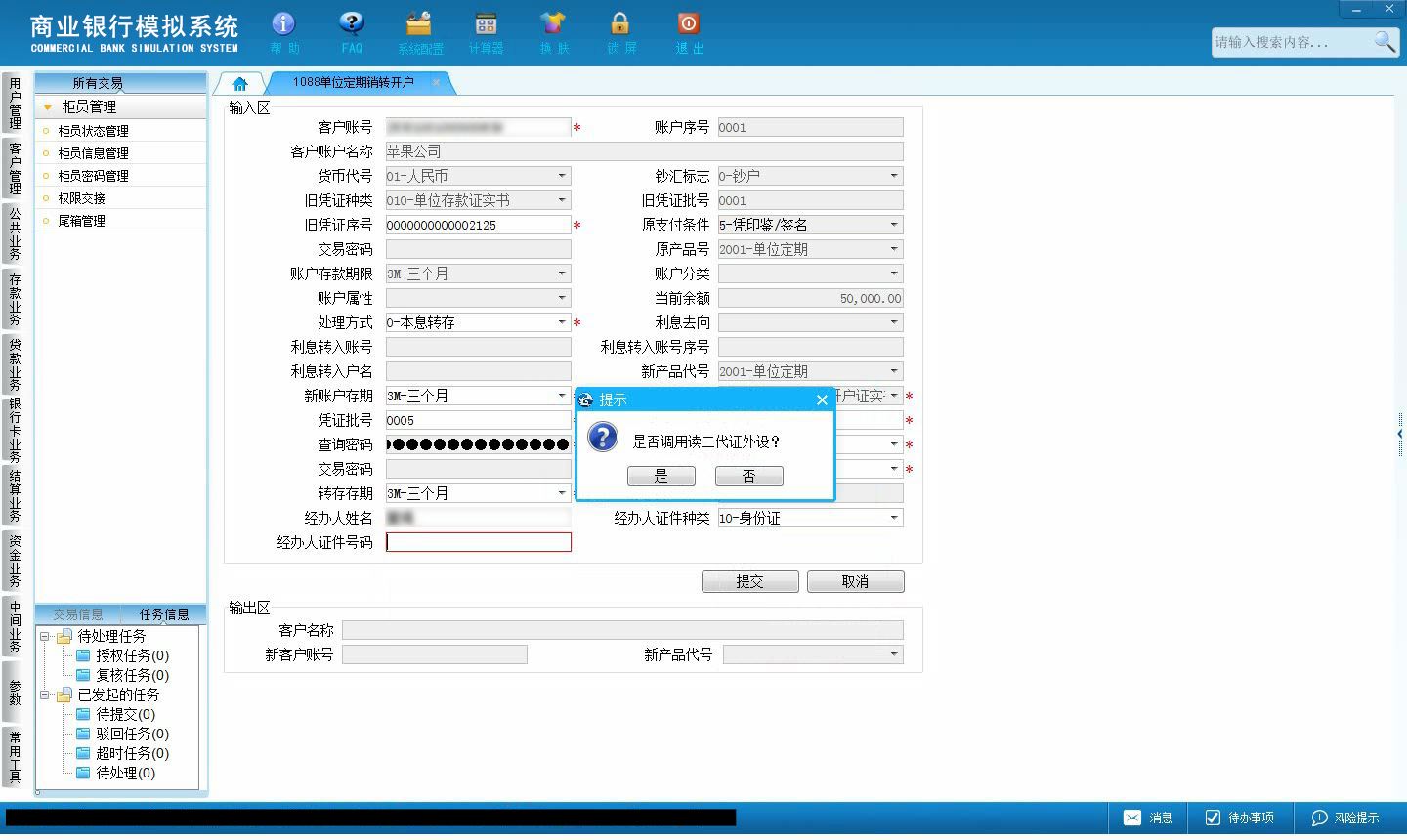Open the 钞汇标志 dropdown
Image resolution: width=1407 pixels, height=840 pixels.
tap(894, 176)
